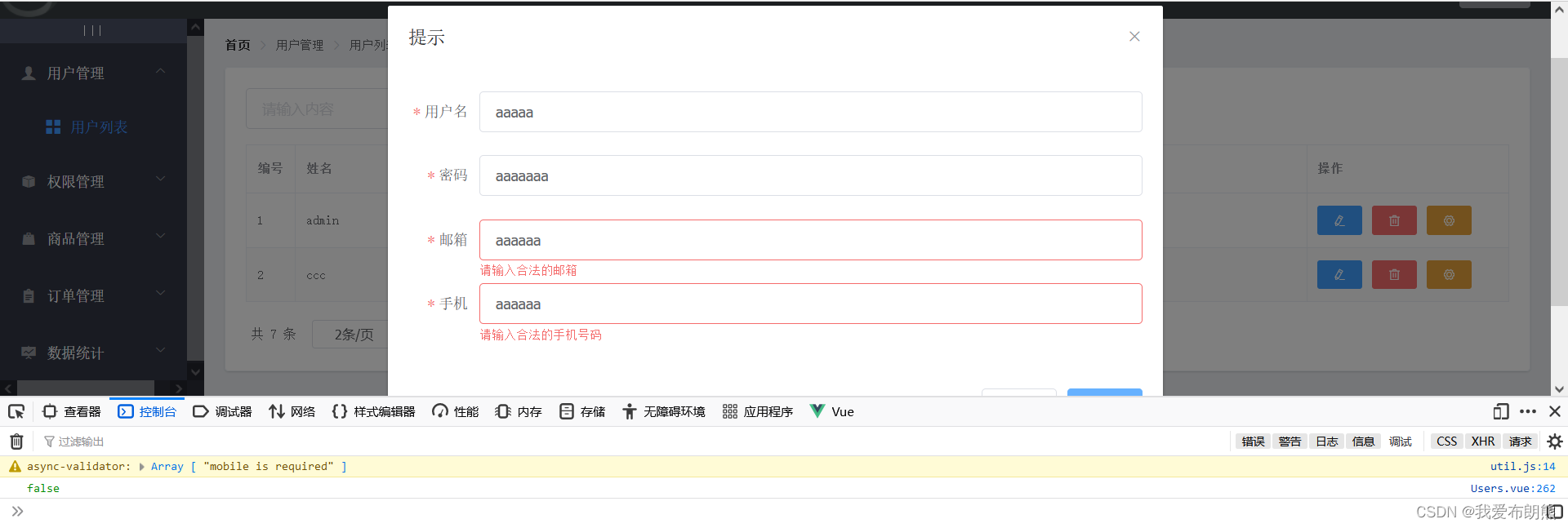The height and width of the screenshot is (528, 1568).
Task: Toggle sidebar collapse with the ||| bar
Action: pos(92,30)
